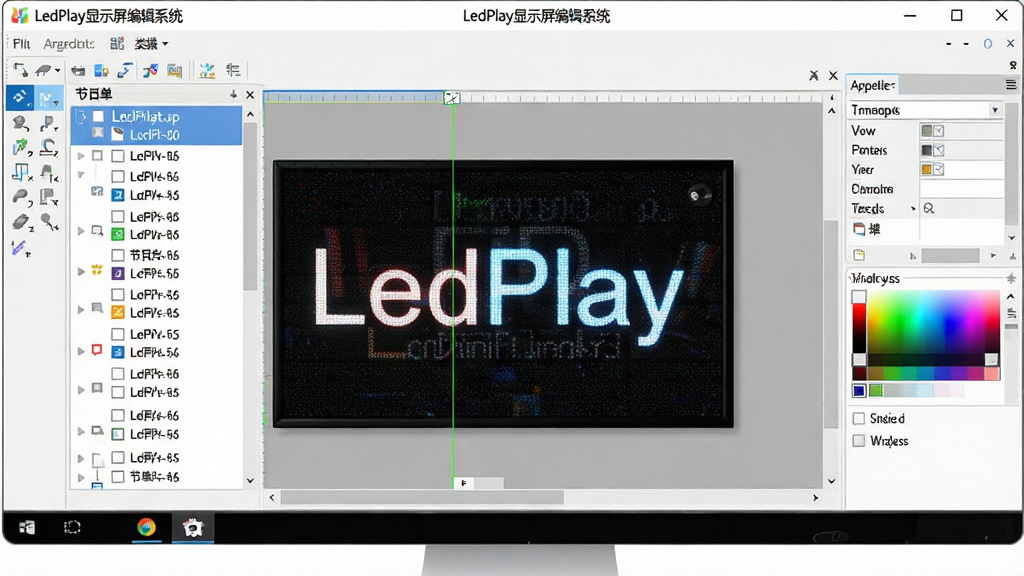Click the canvas horizontal scrollbar

coord(422,498)
